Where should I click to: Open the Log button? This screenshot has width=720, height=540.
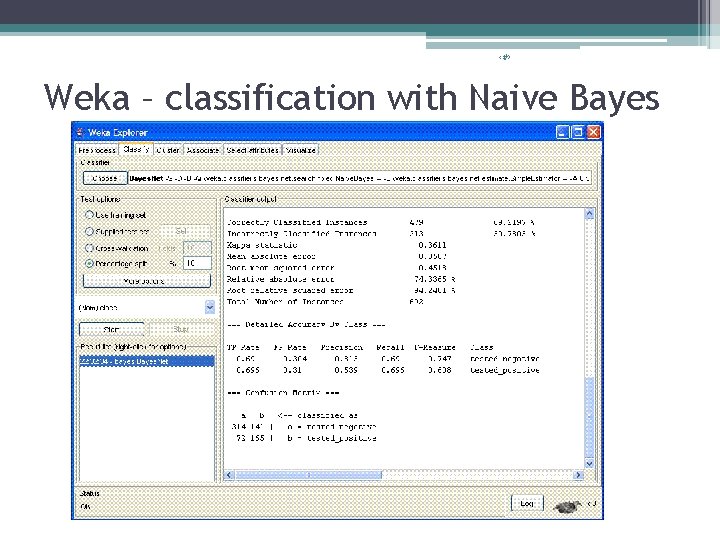[x=527, y=503]
